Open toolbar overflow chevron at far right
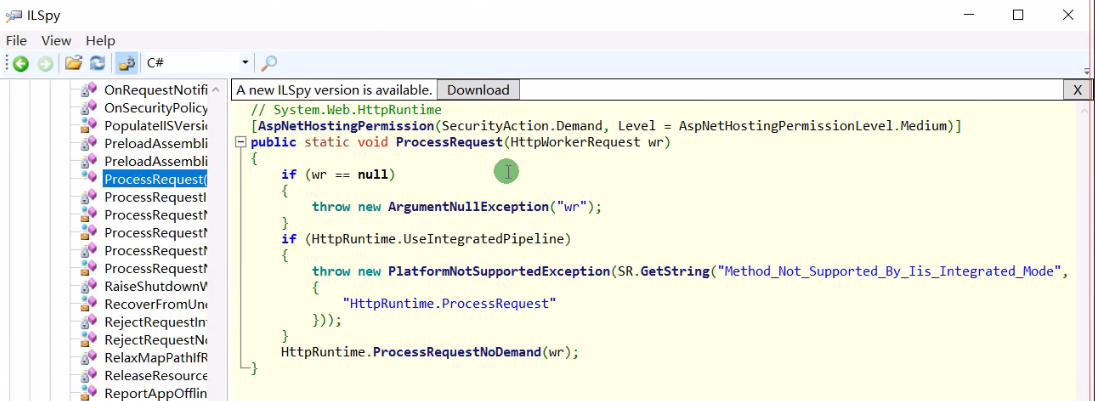This screenshot has height=401, width=1095. (x=1087, y=71)
